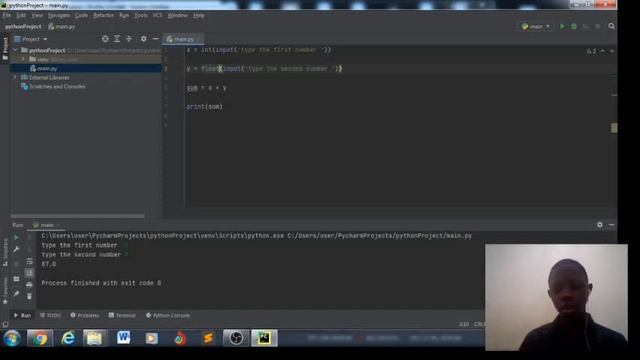Click main.py breadcrumb in navigation bar
This screenshot has height=360, width=640.
62,27
